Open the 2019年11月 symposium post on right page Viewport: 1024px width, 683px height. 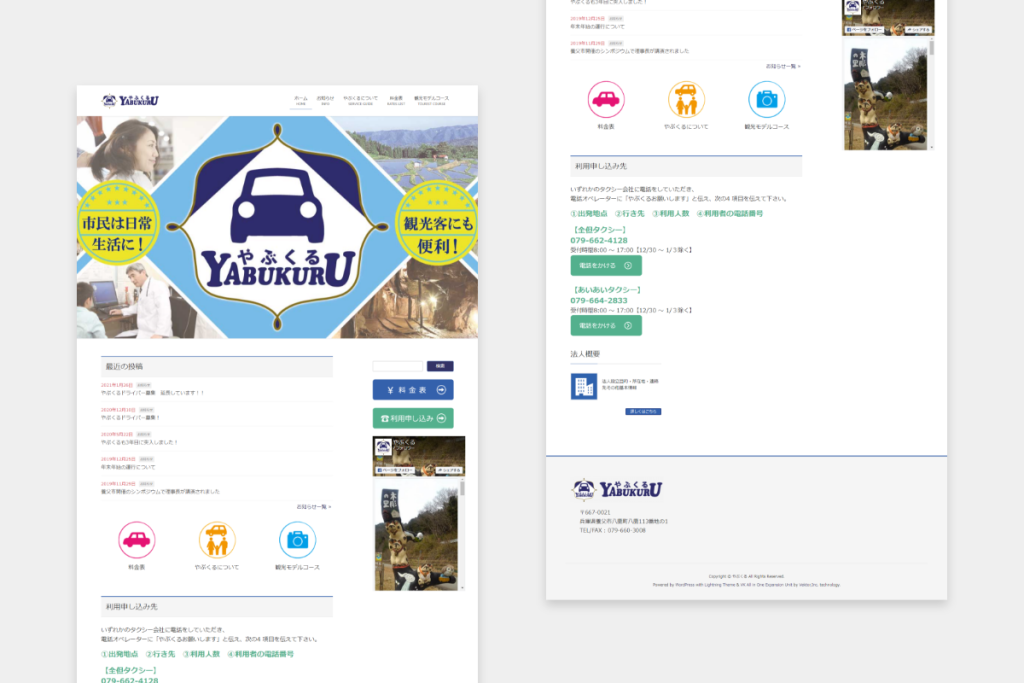[630, 51]
